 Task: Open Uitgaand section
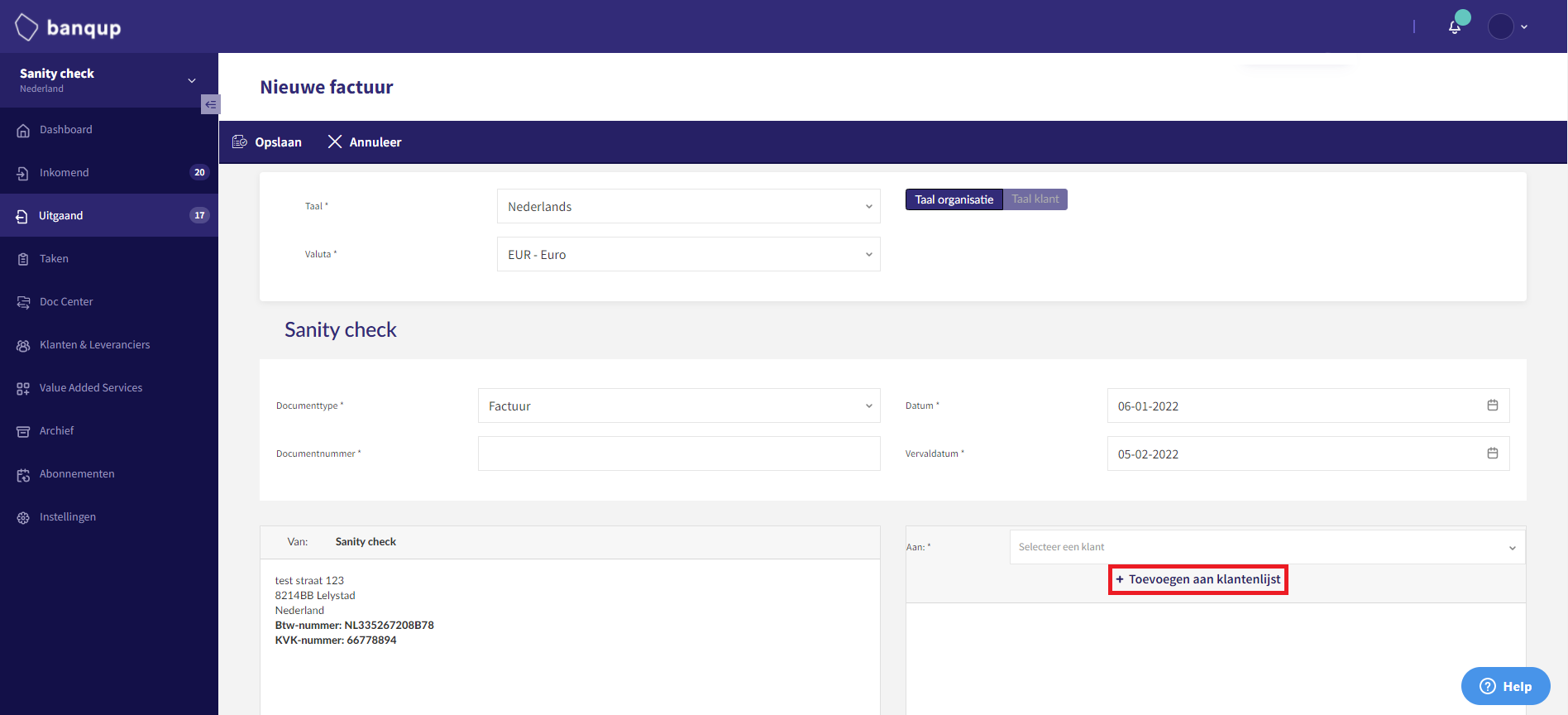pyautogui.click(x=109, y=216)
